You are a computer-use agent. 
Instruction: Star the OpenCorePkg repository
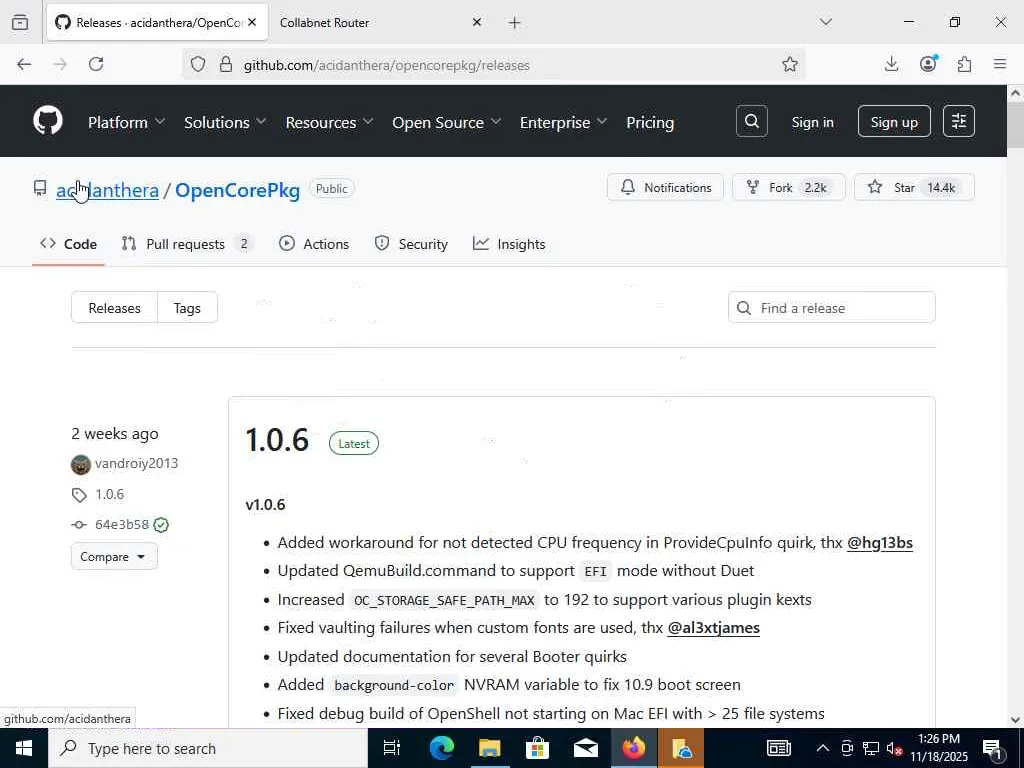coord(914,187)
